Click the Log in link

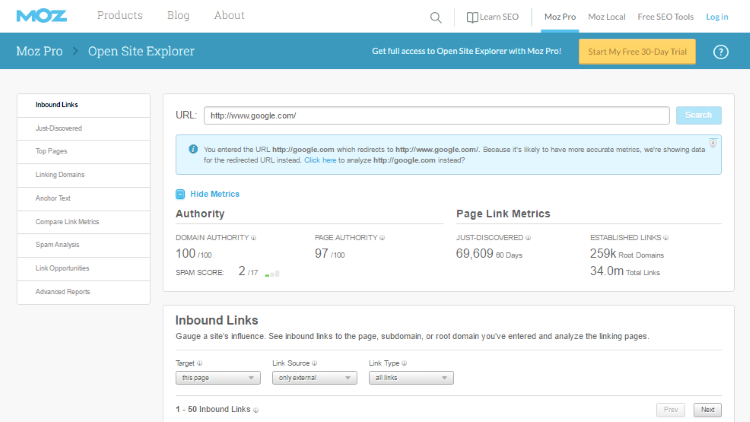pos(717,17)
